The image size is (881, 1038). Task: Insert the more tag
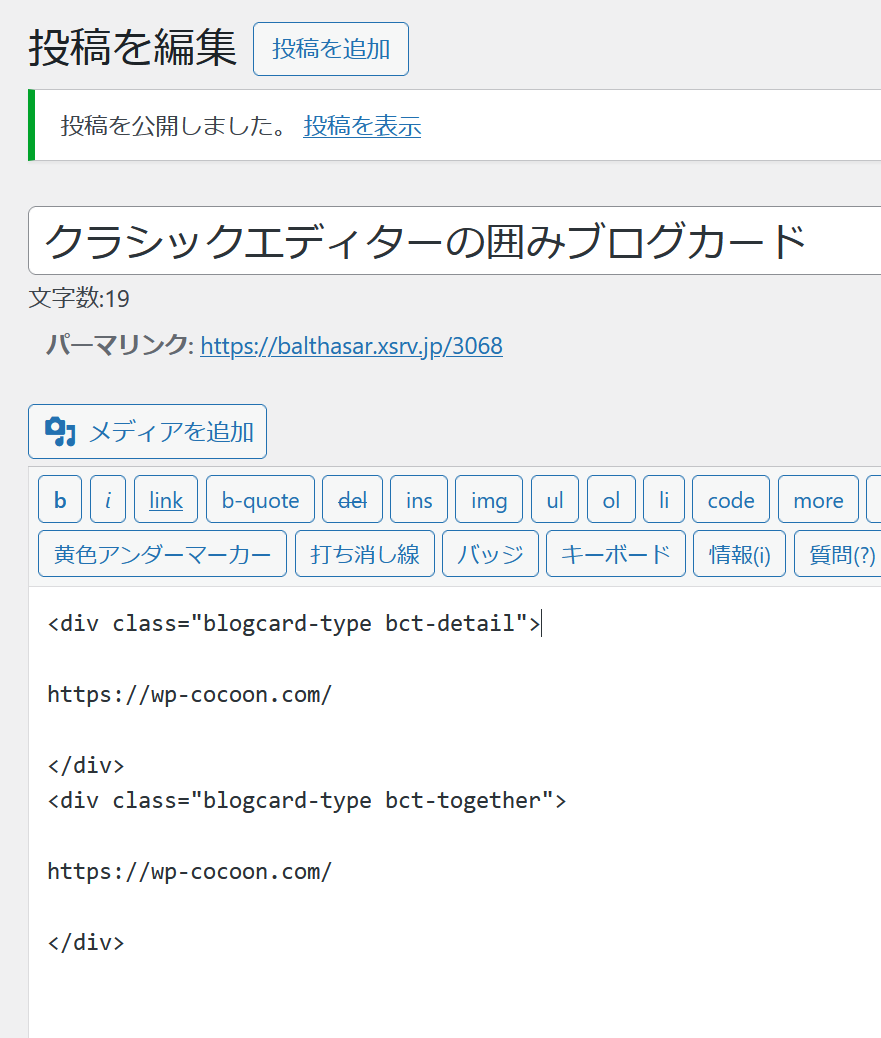click(x=818, y=499)
